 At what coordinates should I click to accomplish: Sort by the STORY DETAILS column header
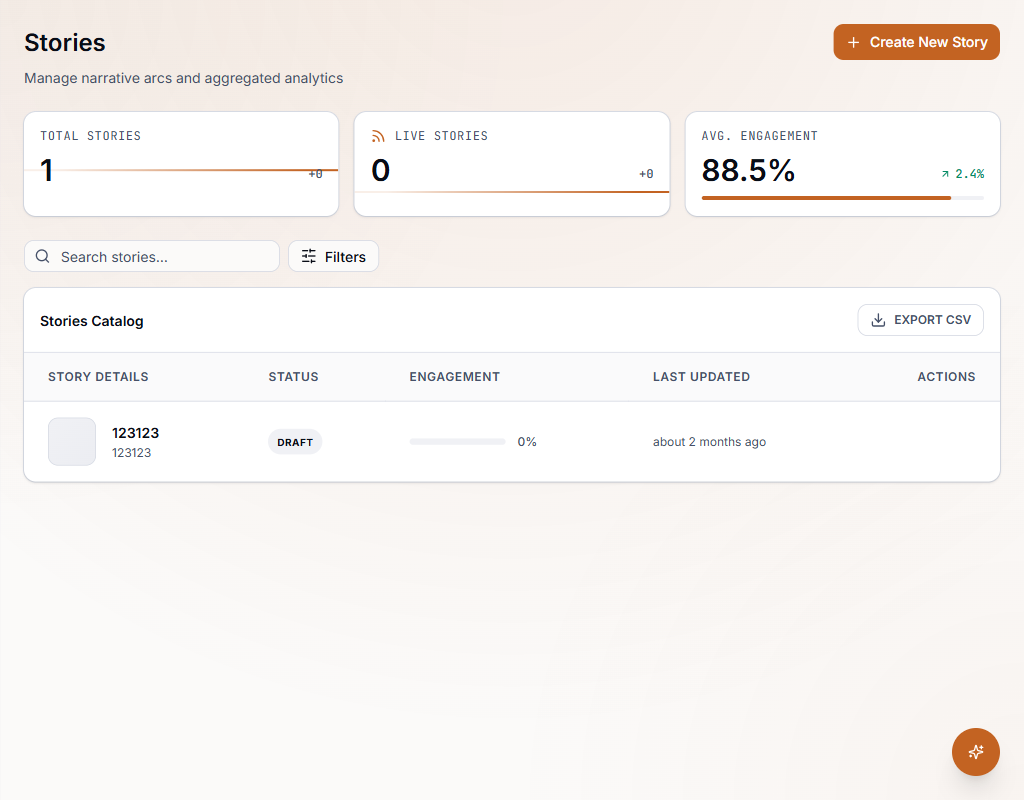pyautogui.click(x=98, y=377)
